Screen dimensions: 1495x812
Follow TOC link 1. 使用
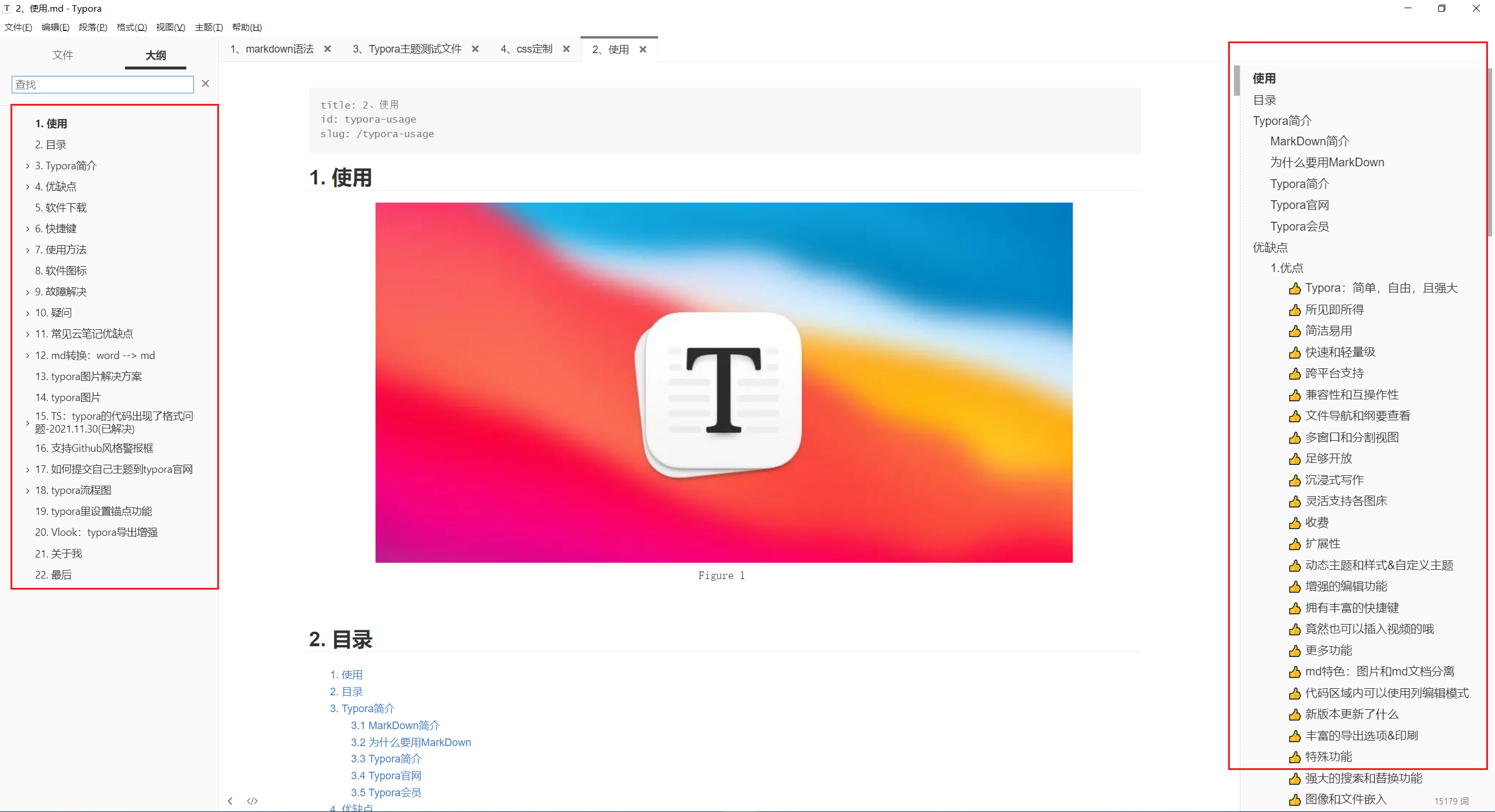coord(346,675)
